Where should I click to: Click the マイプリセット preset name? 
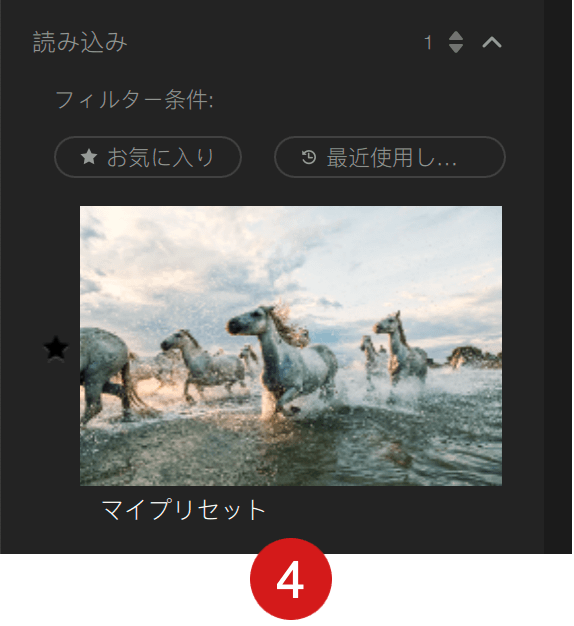[184, 510]
